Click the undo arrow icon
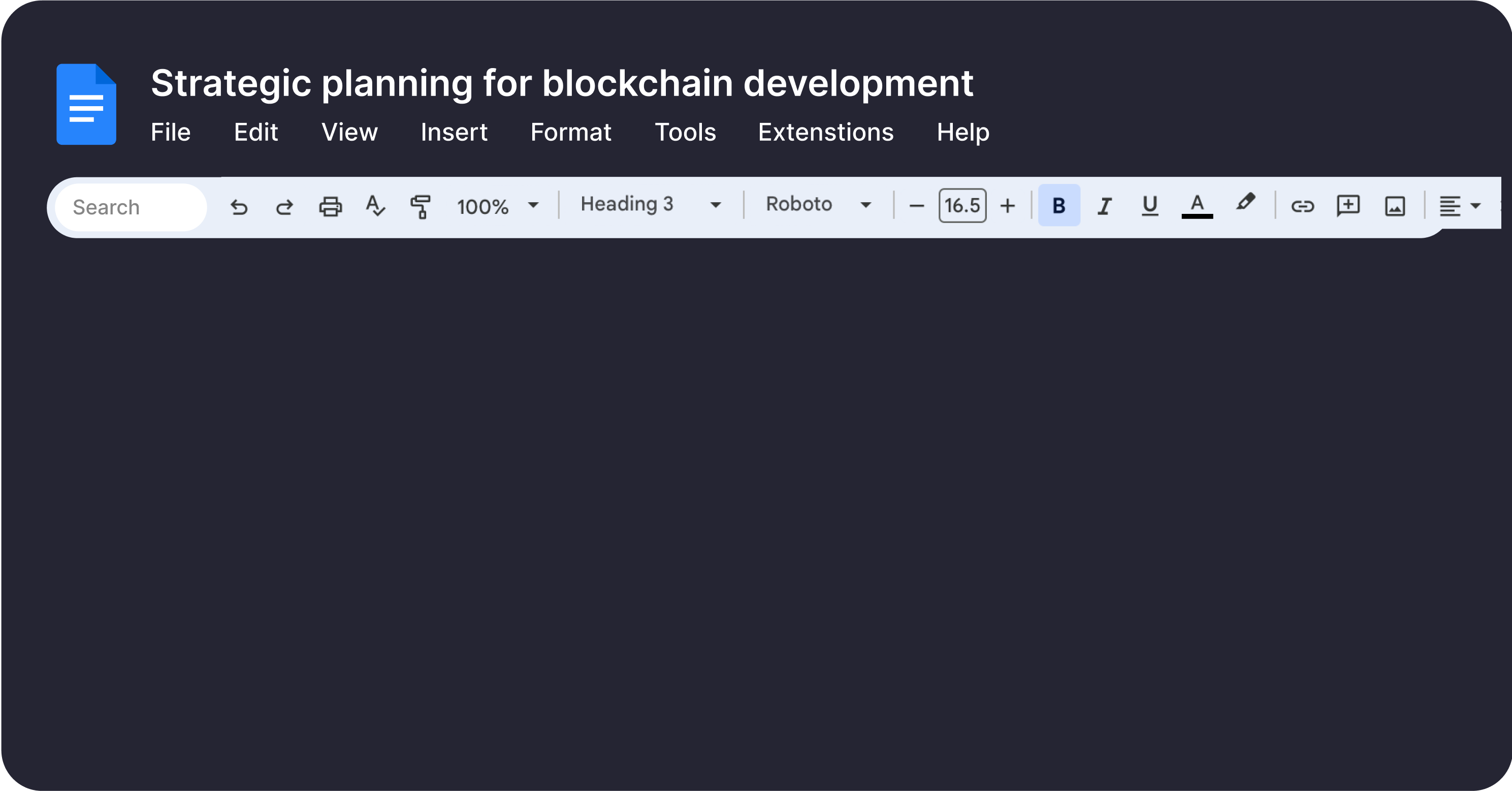This screenshot has height=791, width=1512. point(239,207)
